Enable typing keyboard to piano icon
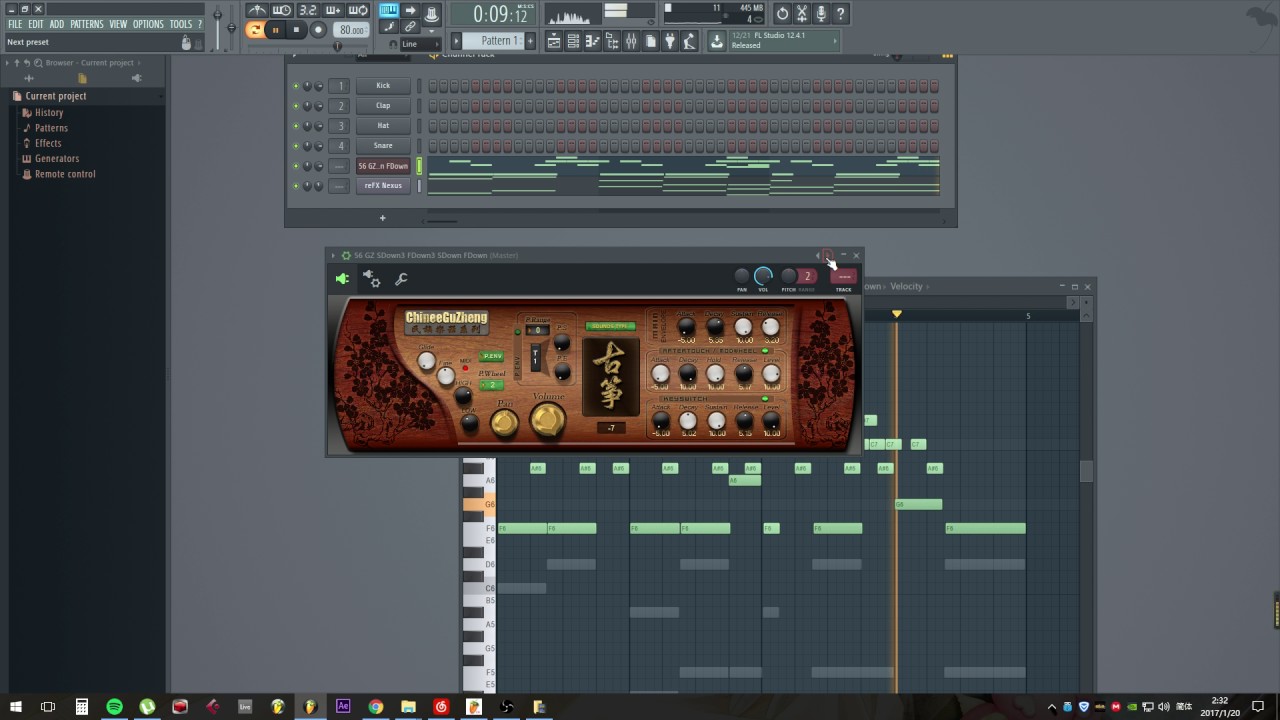1280x720 pixels. tap(388, 11)
